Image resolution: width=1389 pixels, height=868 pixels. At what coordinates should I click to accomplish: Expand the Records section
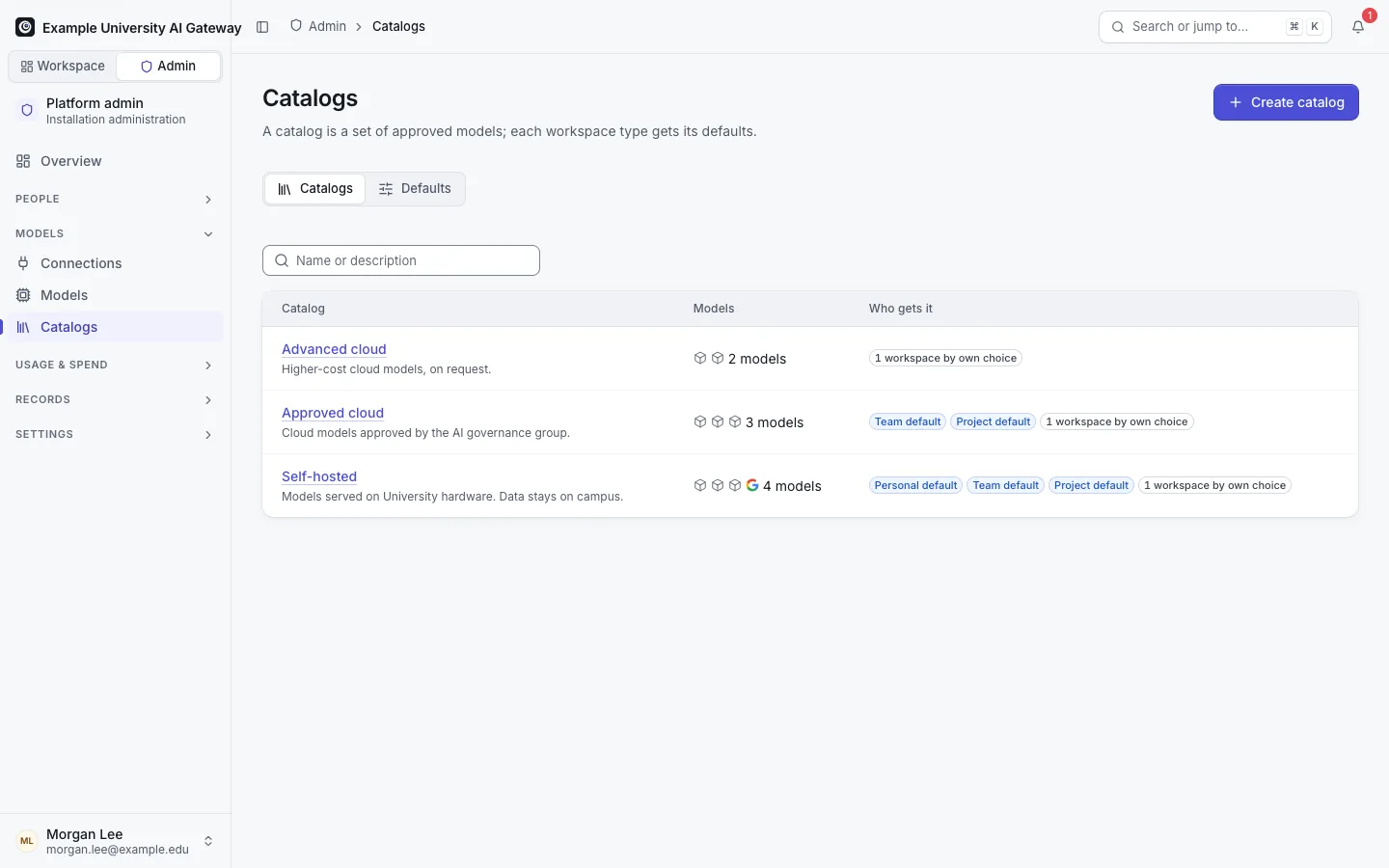115,399
